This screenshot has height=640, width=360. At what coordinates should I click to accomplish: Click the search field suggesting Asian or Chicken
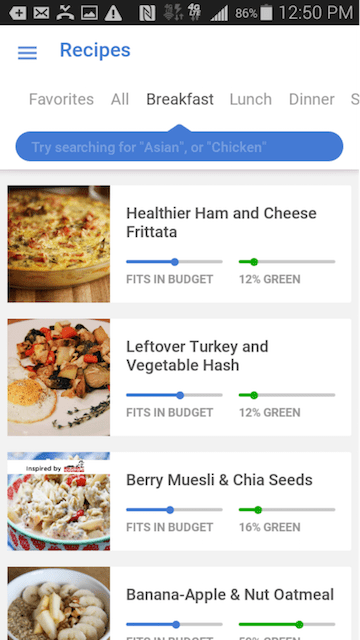click(179, 147)
